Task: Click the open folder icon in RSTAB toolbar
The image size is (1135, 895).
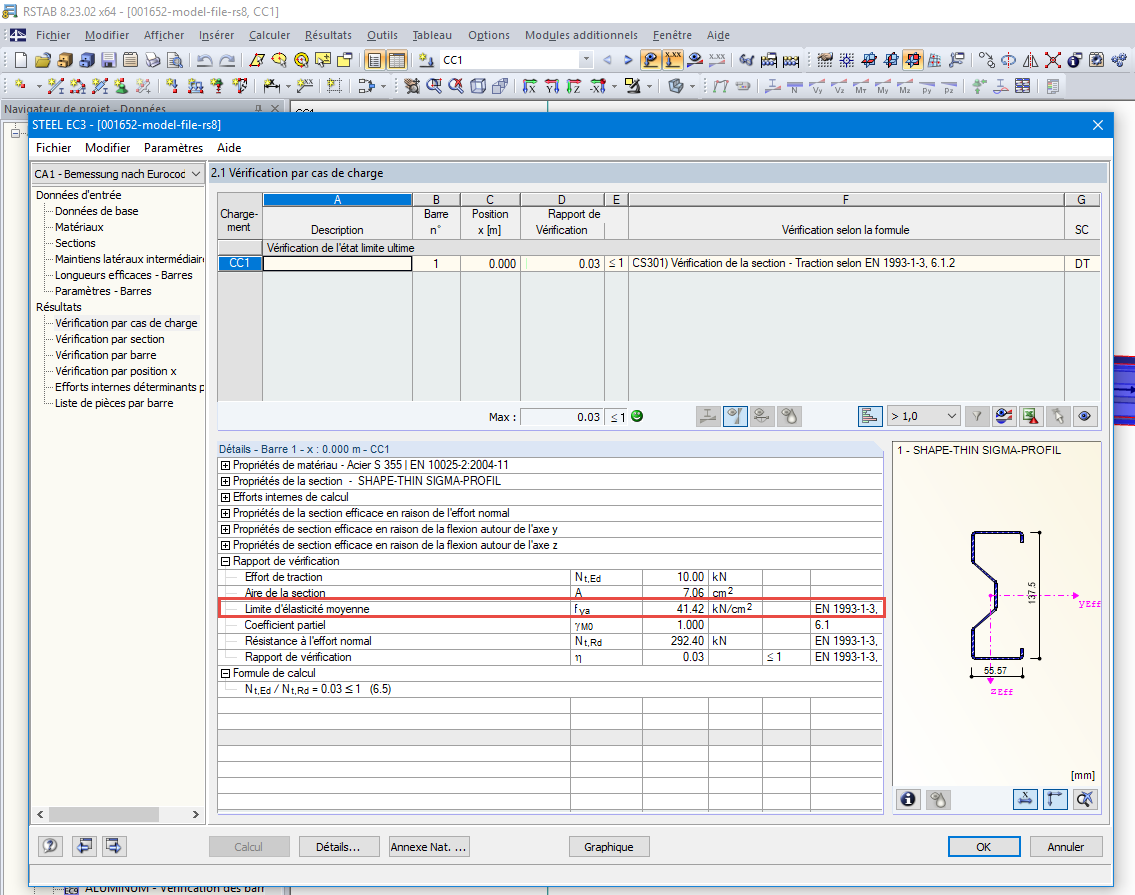Action: point(43,60)
